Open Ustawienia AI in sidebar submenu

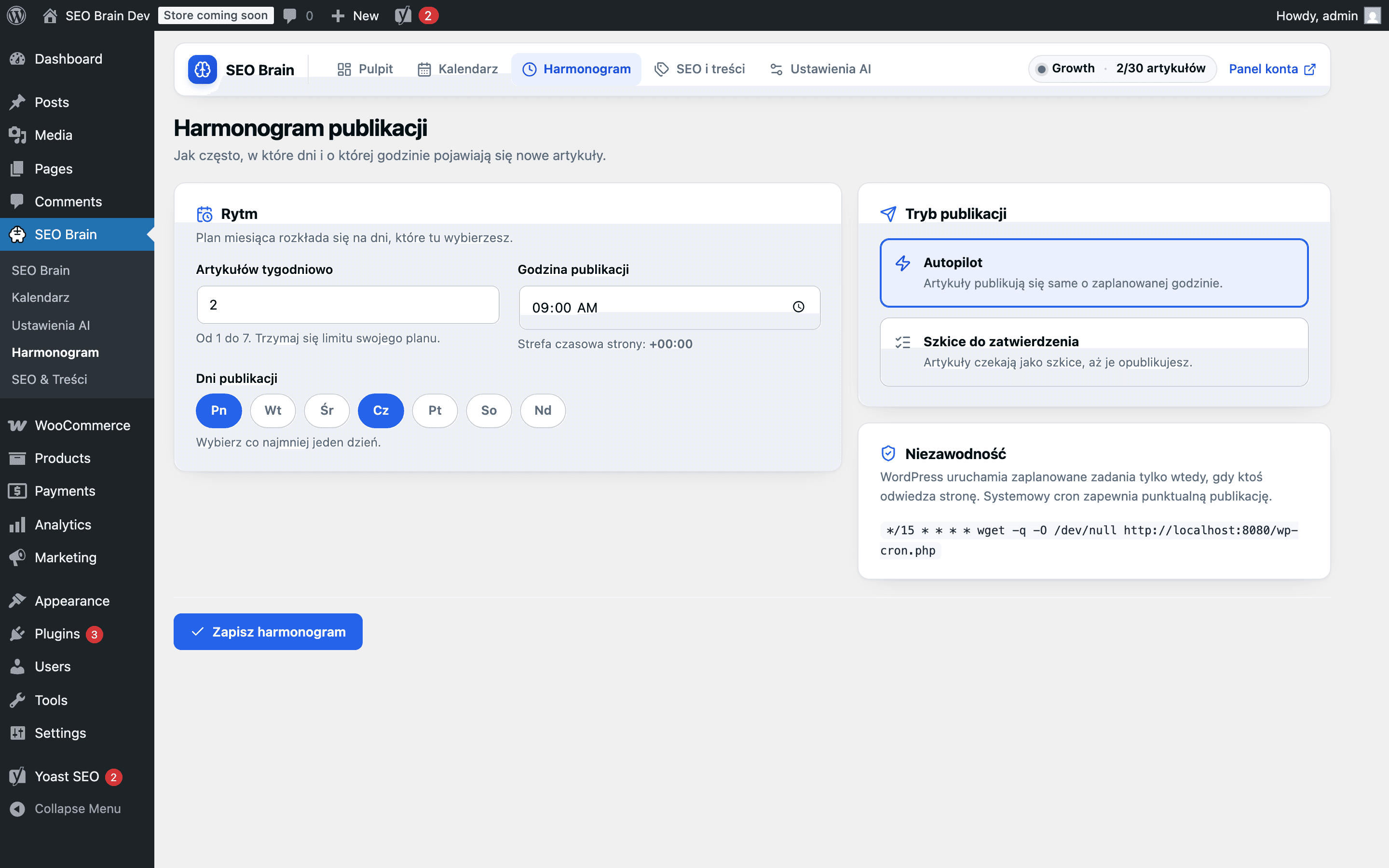click(x=51, y=325)
